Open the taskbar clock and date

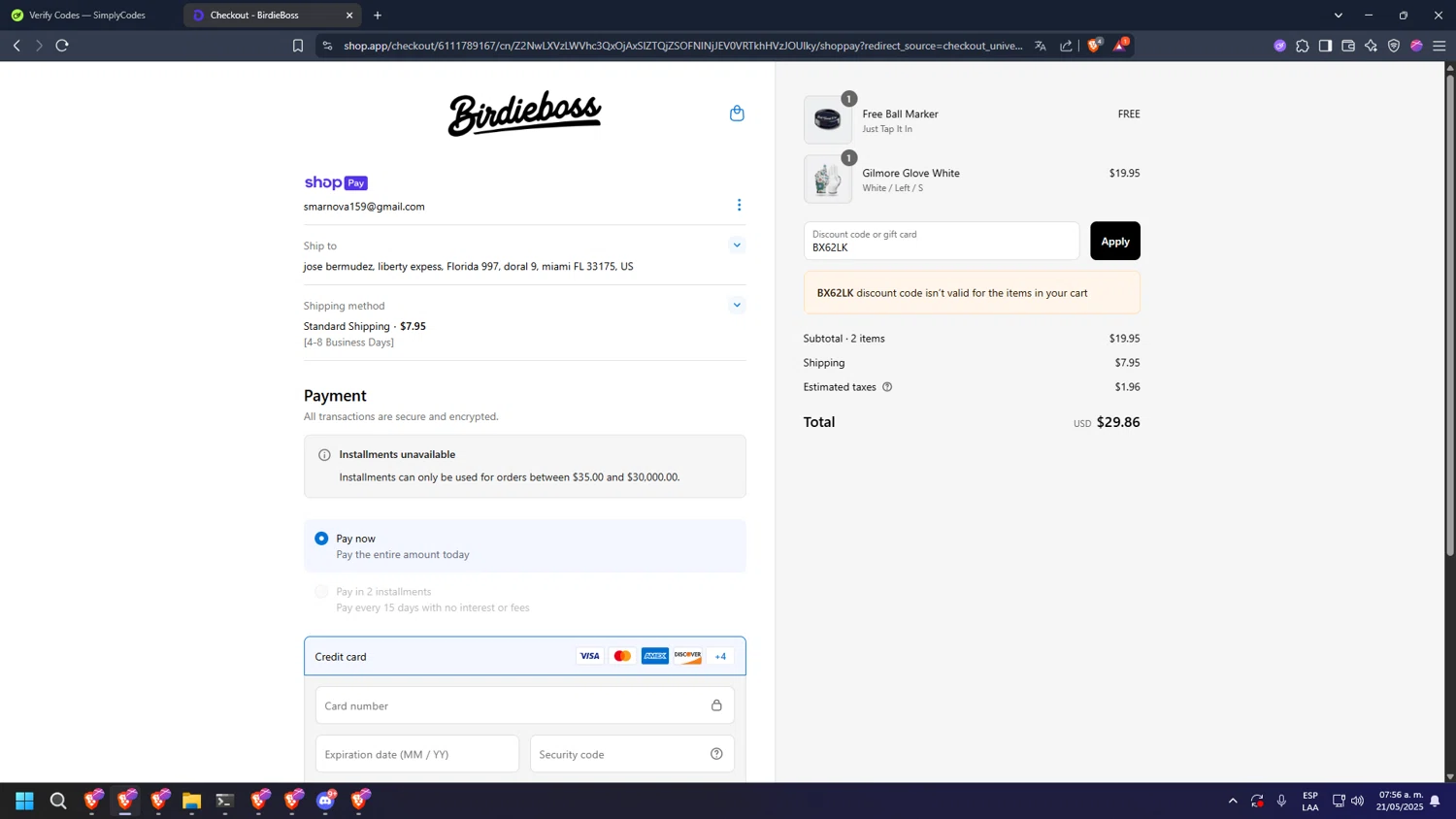click(x=1401, y=801)
